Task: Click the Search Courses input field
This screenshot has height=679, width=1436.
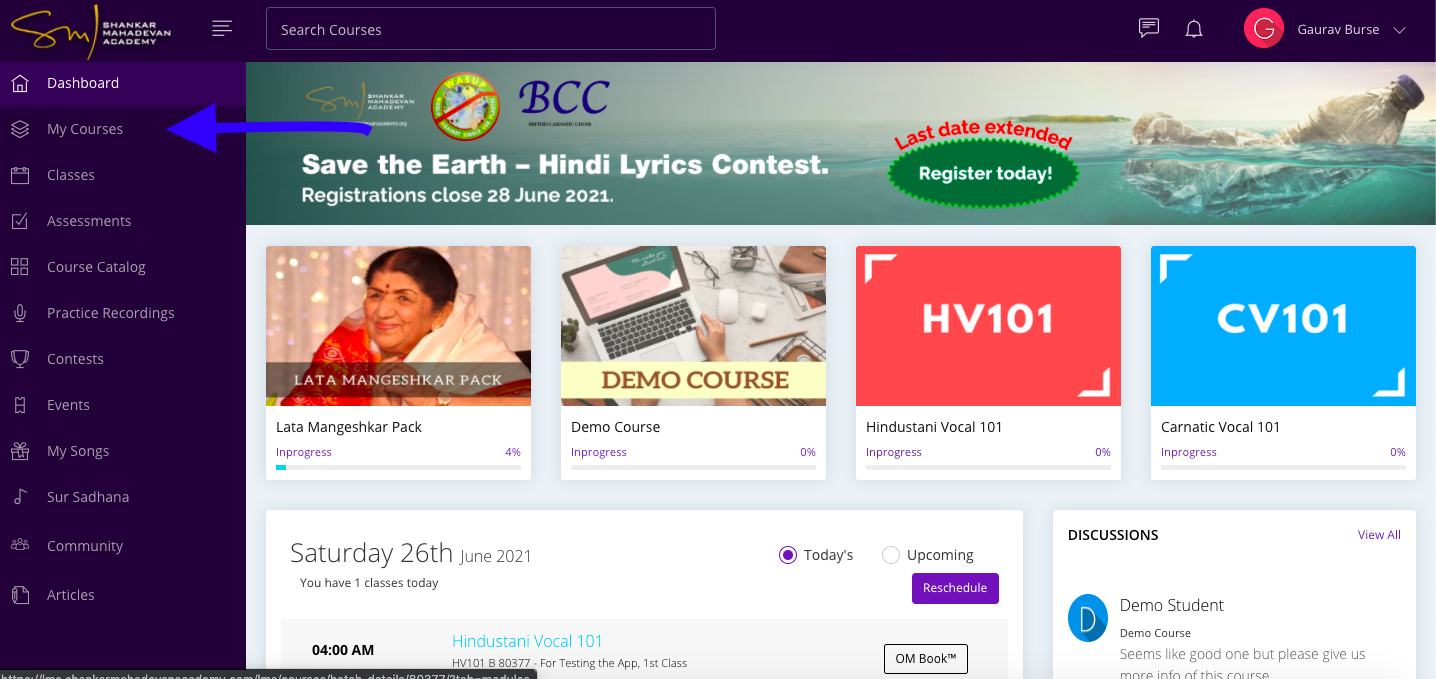Action: click(491, 29)
